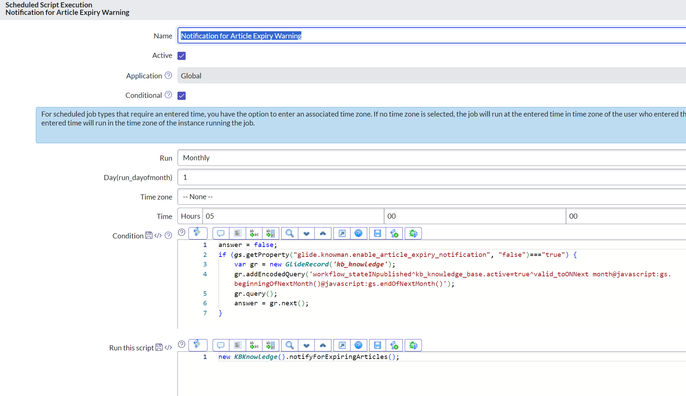The width and height of the screenshot is (686, 396).
Task: Toggle syntax editor macros in Condition toolbar
Action: coord(197,233)
